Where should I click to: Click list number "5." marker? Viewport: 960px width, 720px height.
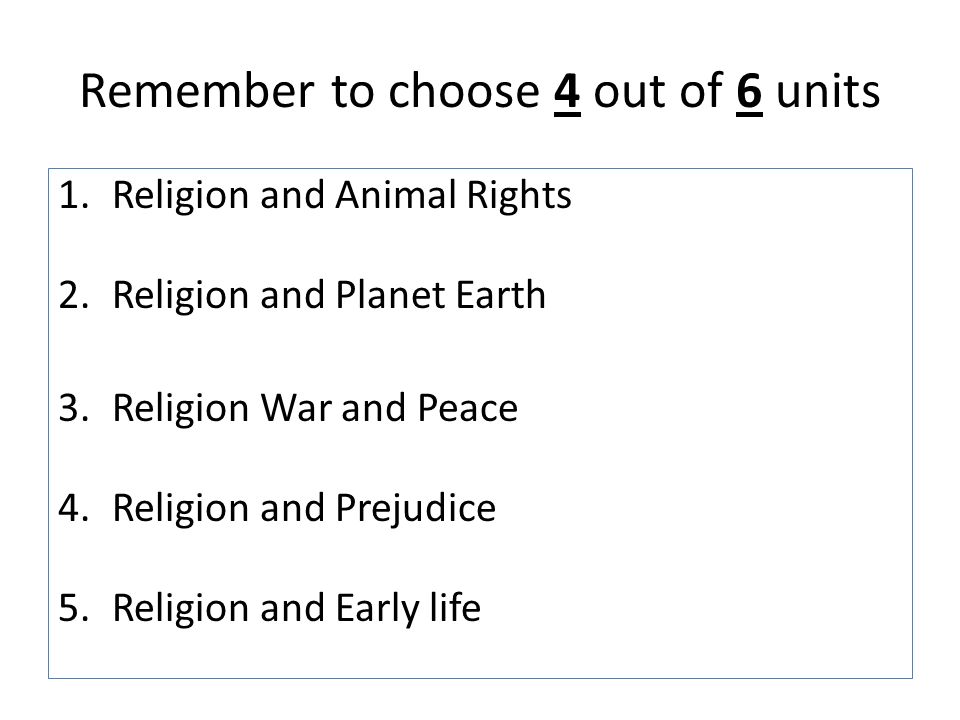pos(74,608)
